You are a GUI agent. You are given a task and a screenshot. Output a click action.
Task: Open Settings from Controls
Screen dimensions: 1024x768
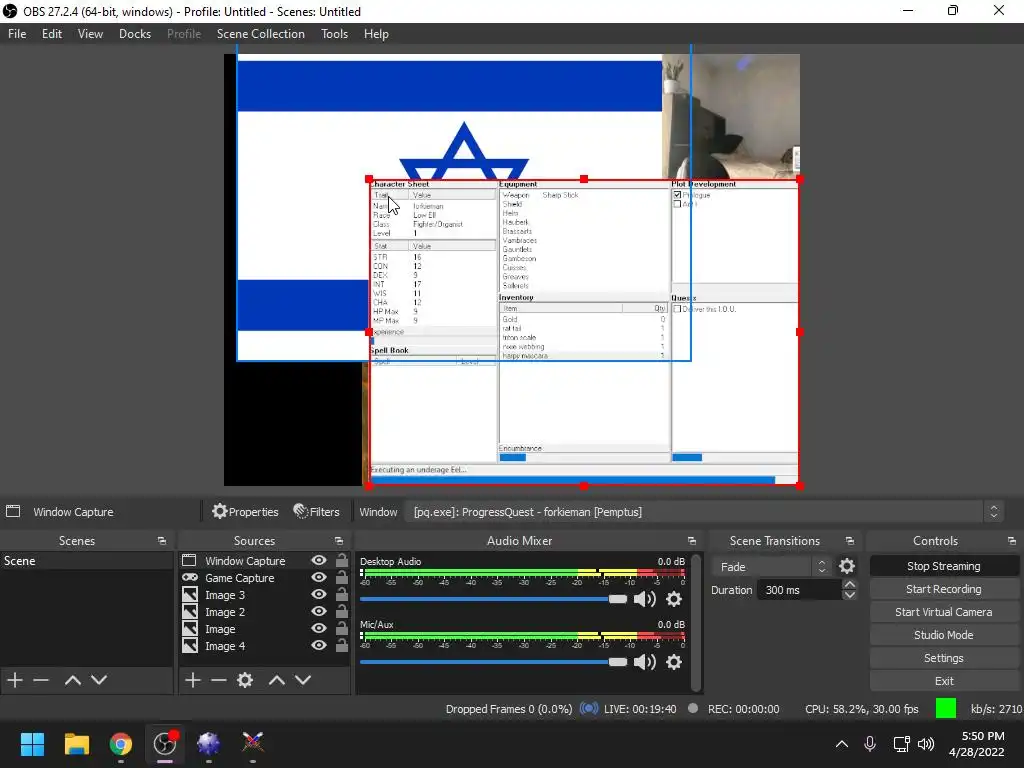(x=944, y=658)
